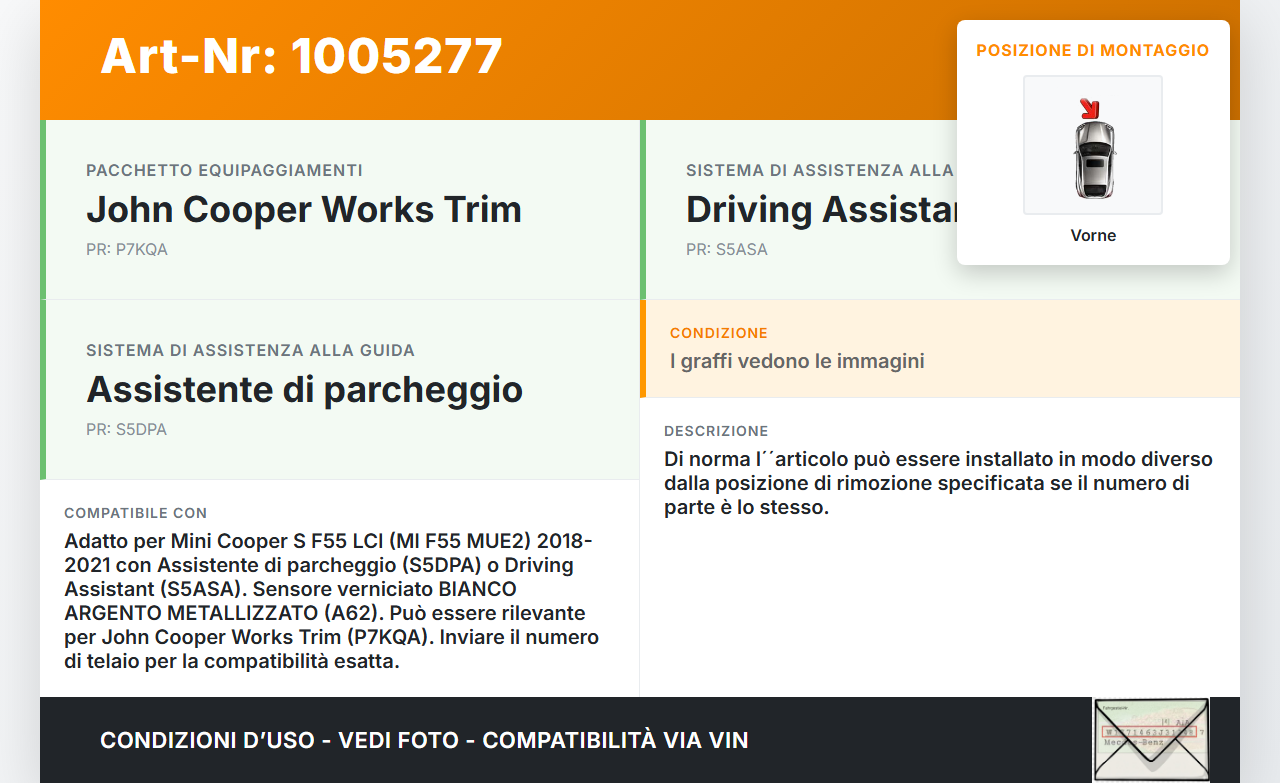Click the POSIZIONE DI MONTAGGIO heading
The image size is (1280, 784).
pyautogui.click(x=1093, y=50)
